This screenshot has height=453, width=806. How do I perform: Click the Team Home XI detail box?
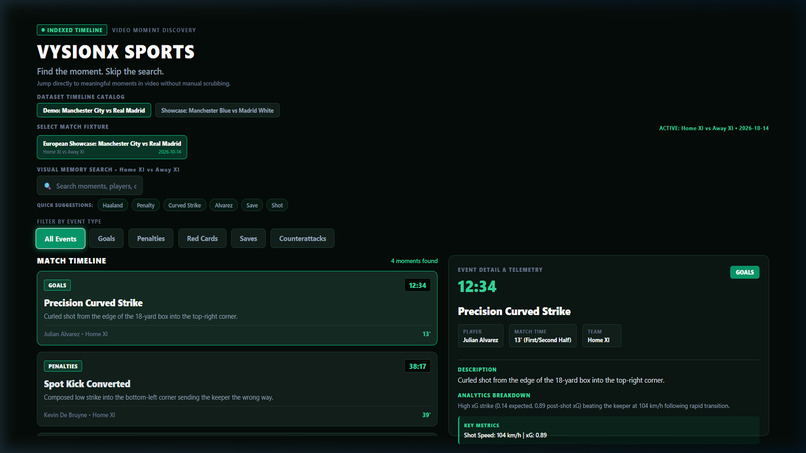(x=601, y=336)
